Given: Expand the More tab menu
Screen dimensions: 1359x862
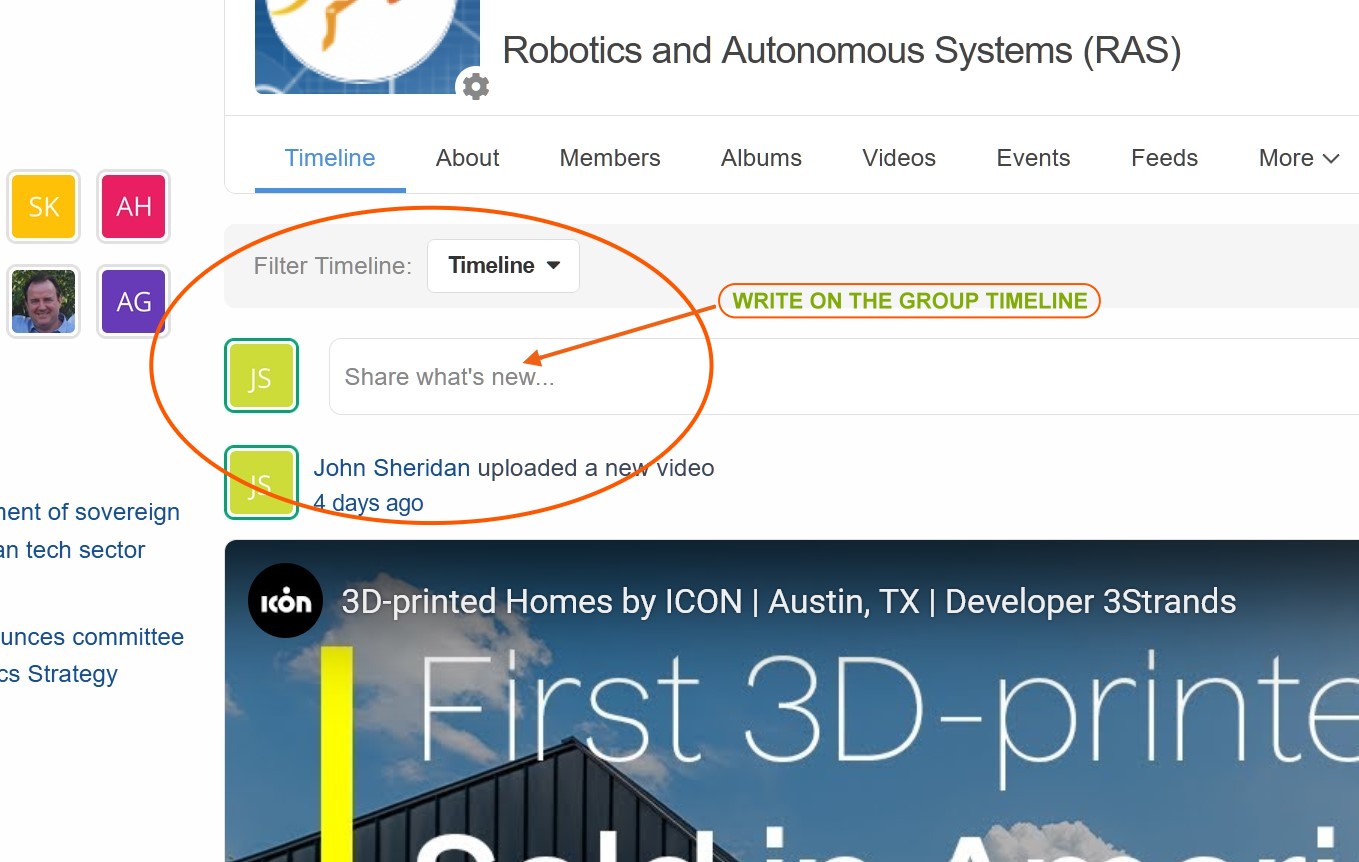Looking at the screenshot, I should point(1298,158).
